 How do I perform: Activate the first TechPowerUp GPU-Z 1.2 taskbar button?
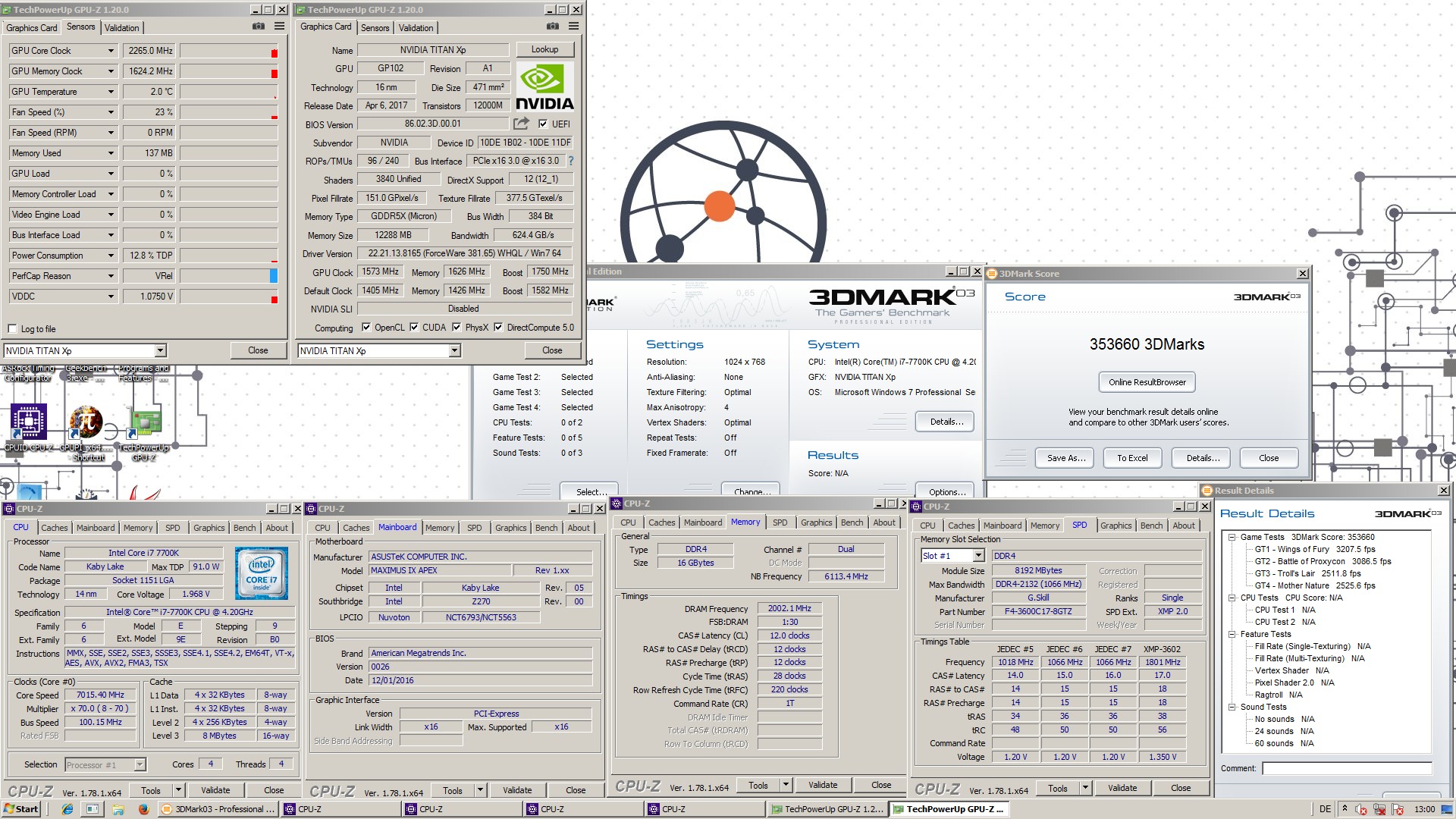[827, 809]
